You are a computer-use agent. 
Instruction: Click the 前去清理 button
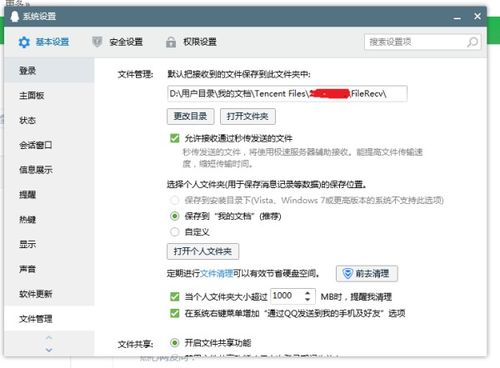tap(367, 274)
